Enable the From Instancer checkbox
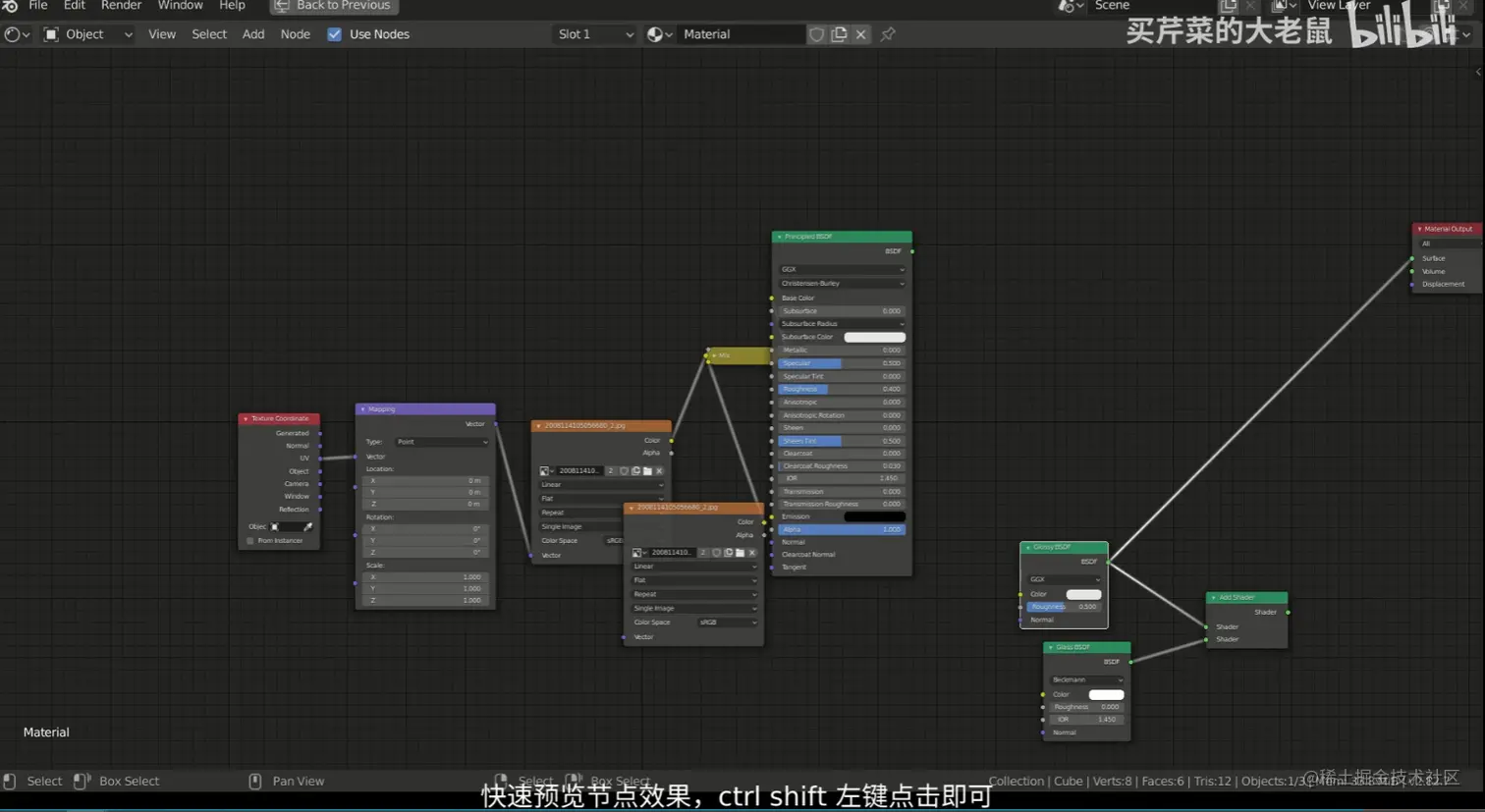Screen dimensions: 1485x812 coord(250,541)
